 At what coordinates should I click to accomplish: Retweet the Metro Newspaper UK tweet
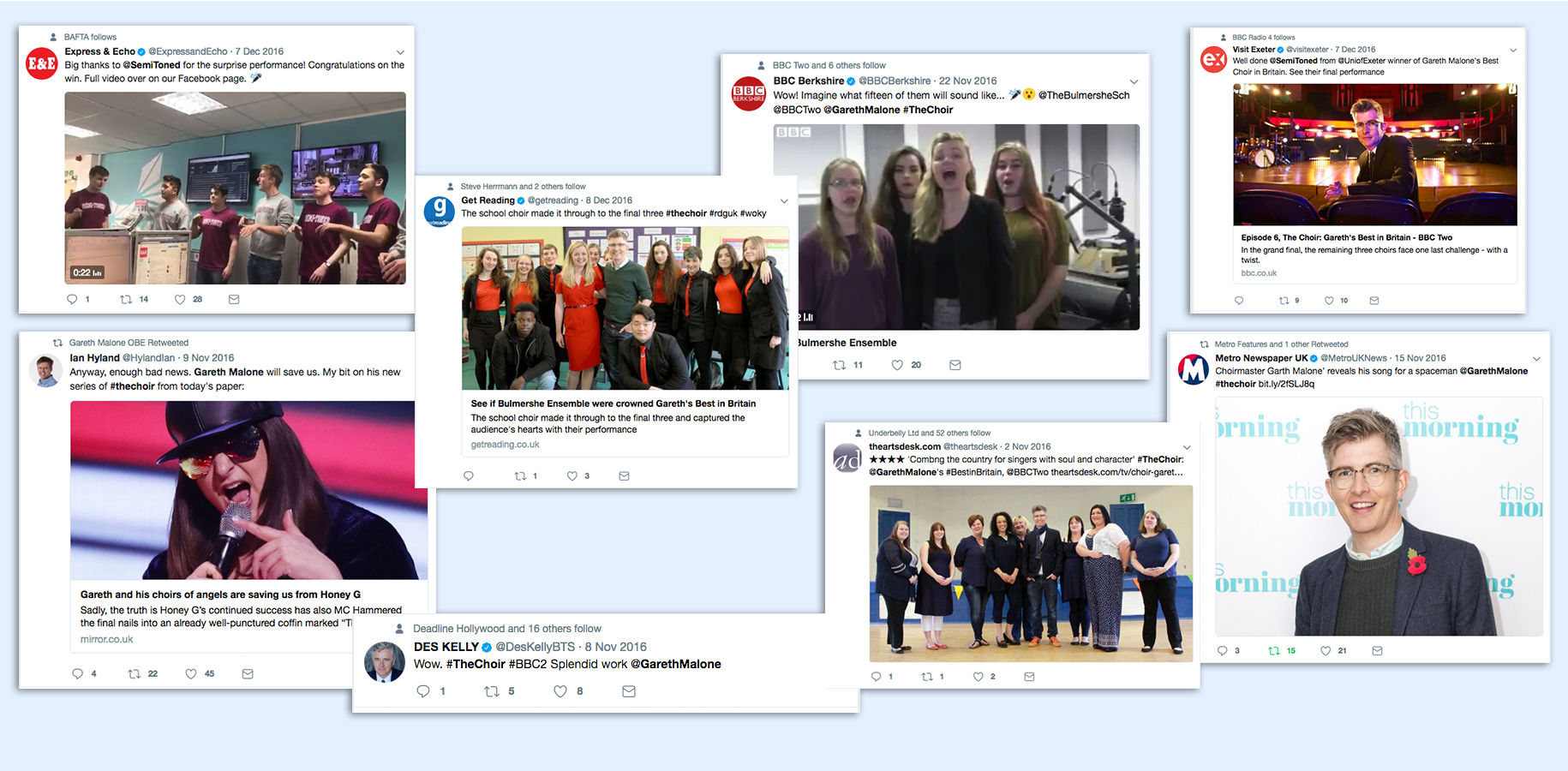(x=1273, y=651)
